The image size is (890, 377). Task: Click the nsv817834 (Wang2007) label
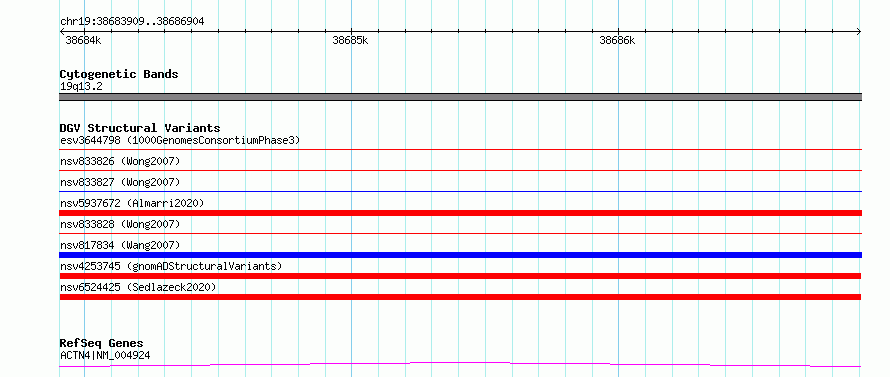point(120,245)
